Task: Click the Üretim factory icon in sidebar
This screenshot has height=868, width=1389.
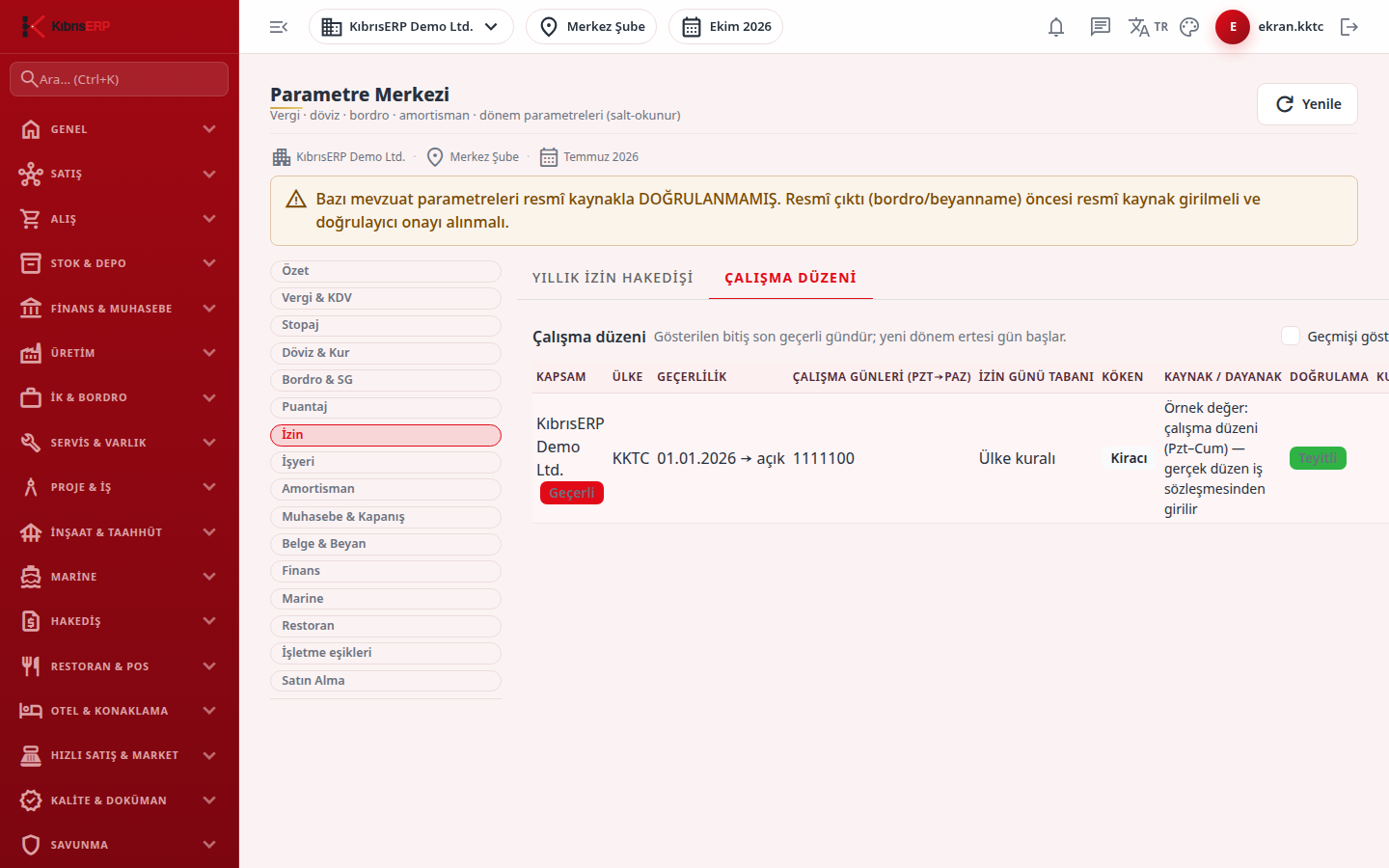Action: click(31, 353)
